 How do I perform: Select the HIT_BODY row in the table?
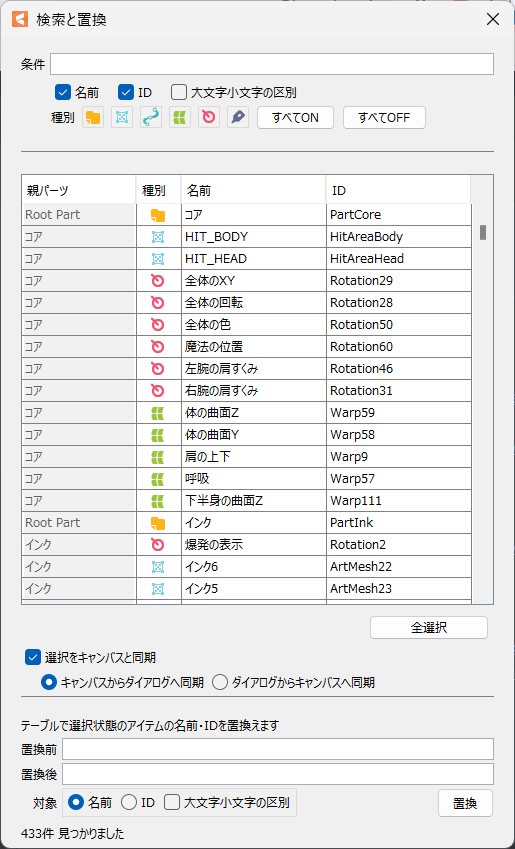tap(246, 237)
